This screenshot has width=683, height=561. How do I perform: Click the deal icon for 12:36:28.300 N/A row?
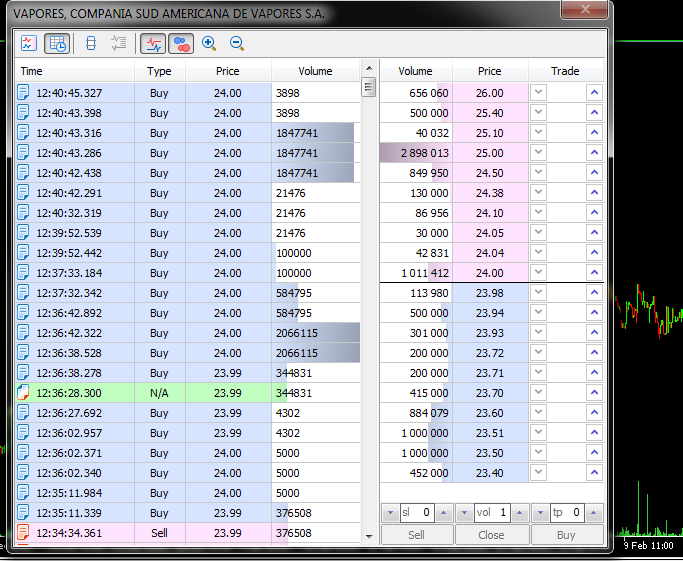[25, 393]
